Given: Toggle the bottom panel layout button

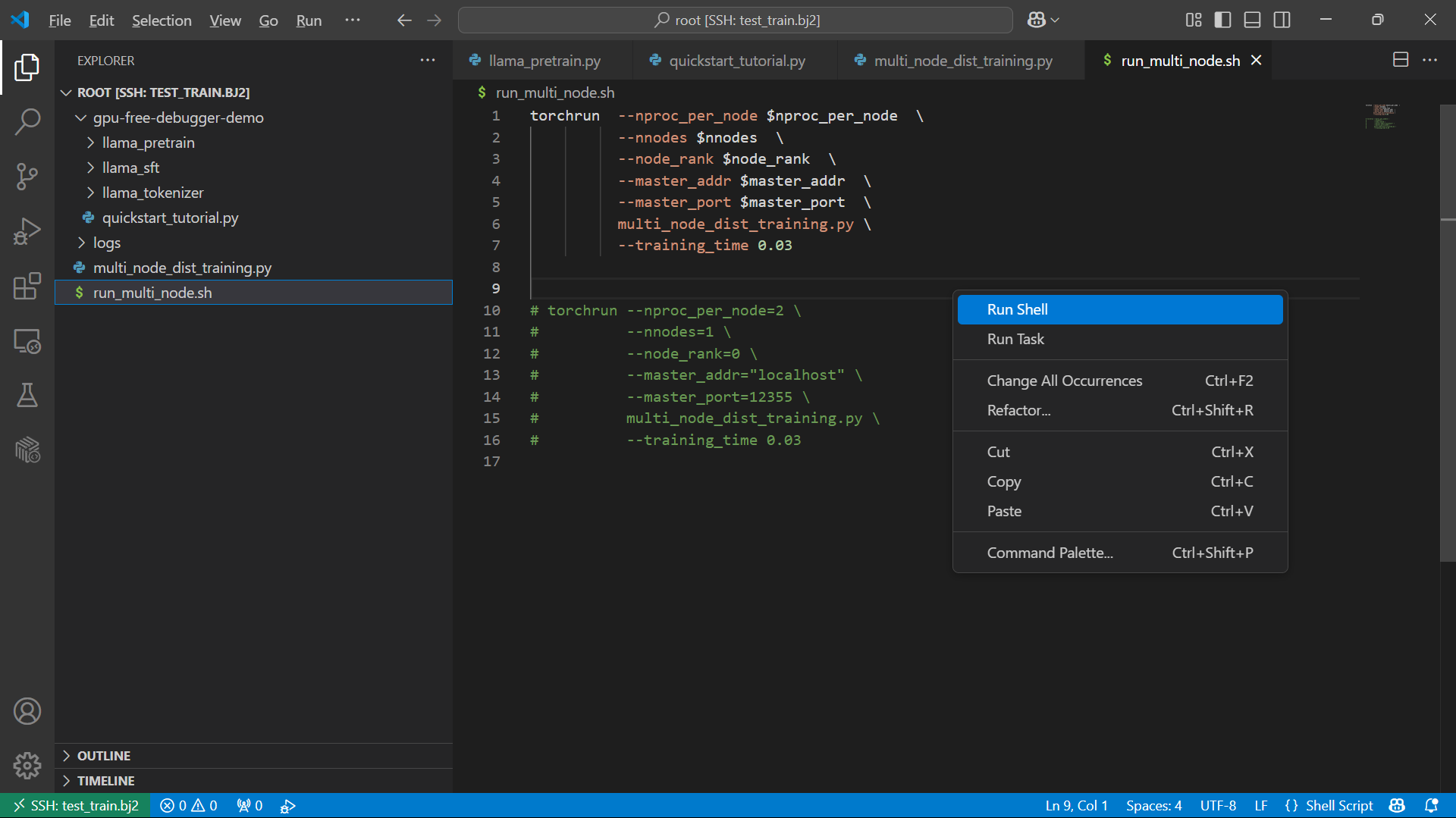Looking at the screenshot, I should point(1252,20).
